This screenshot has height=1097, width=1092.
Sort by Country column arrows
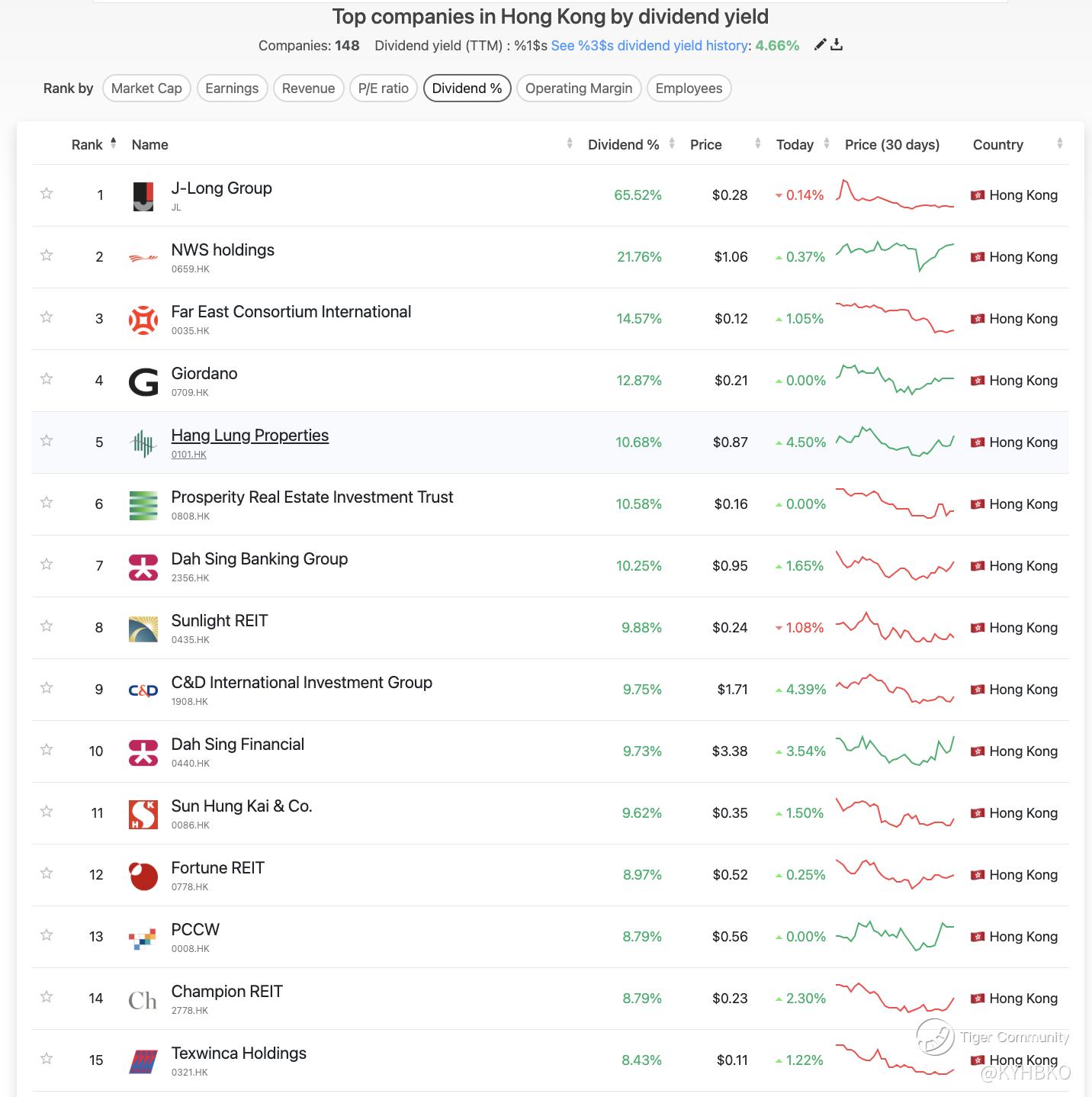tap(1059, 143)
